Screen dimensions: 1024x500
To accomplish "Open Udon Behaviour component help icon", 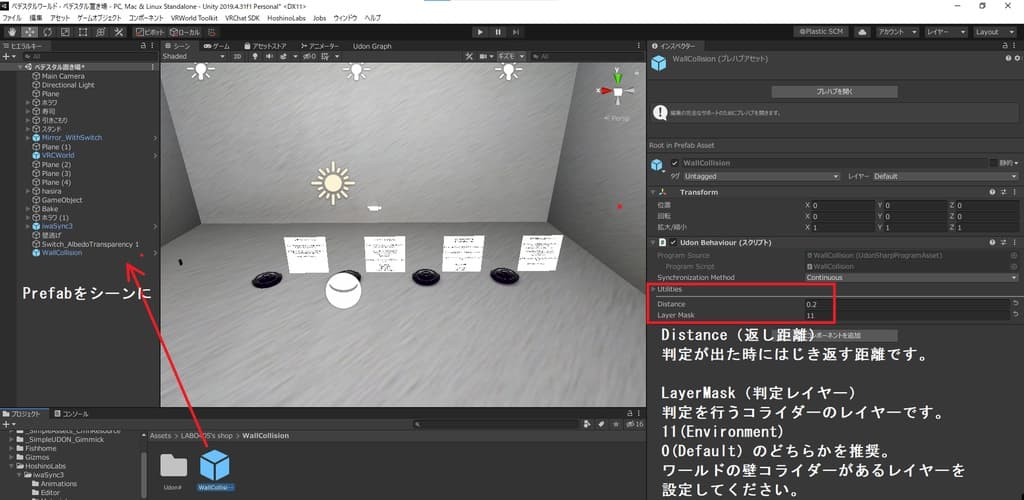I will point(992,242).
